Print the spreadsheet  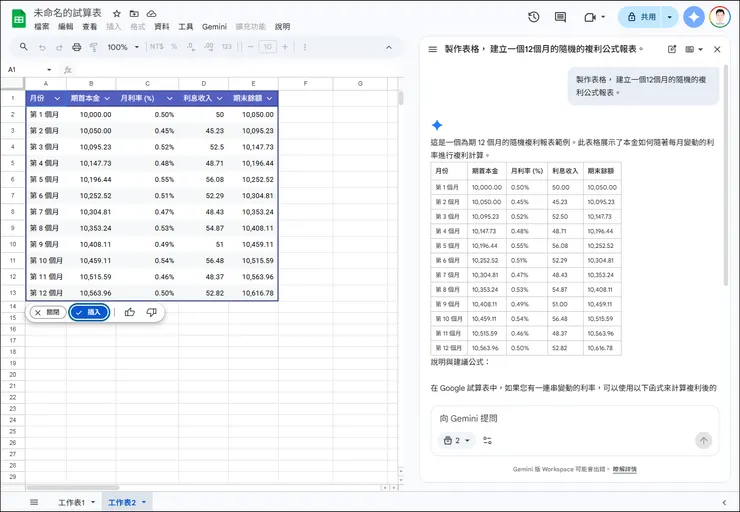76,47
